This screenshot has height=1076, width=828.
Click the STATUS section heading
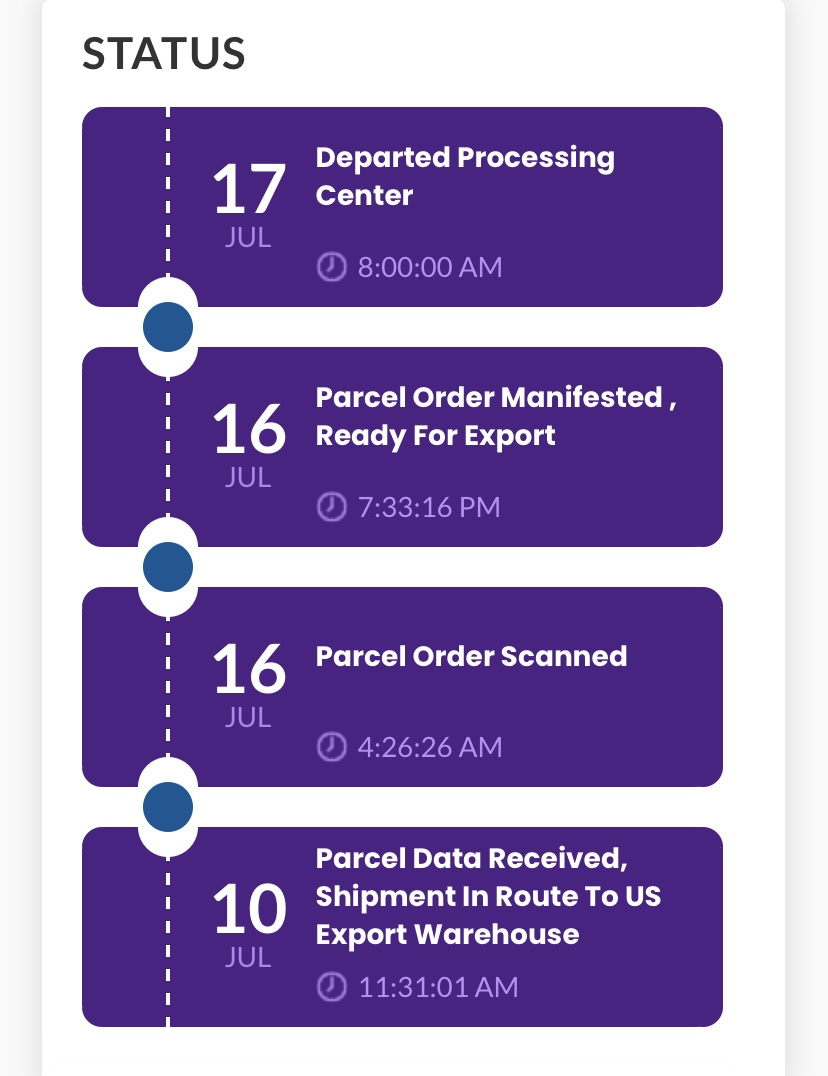[164, 54]
